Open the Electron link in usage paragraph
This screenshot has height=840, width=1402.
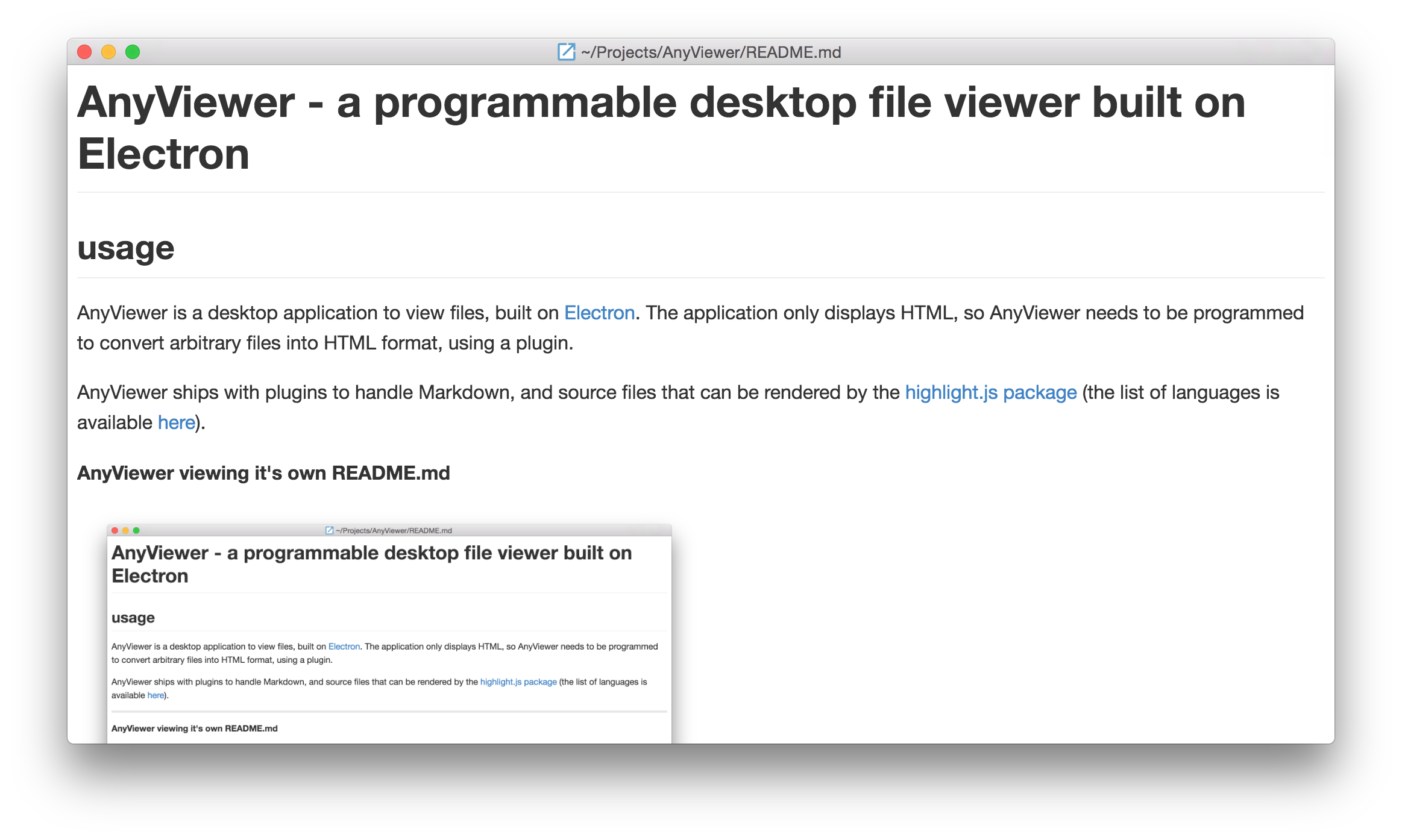pyautogui.click(x=599, y=313)
